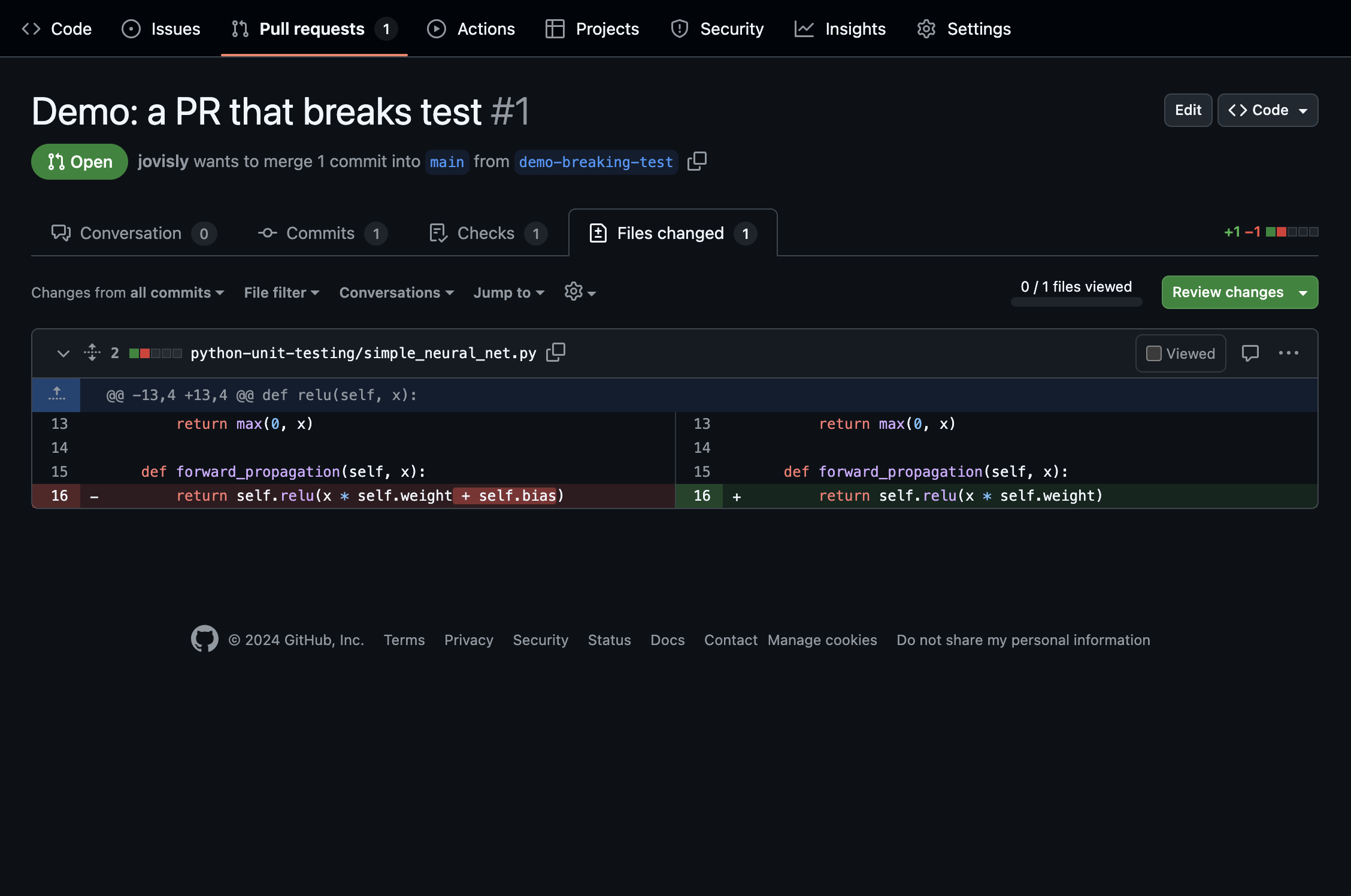1351x896 pixels.
Task: Switch to Checks tab
Action: [x=488, y=233]
